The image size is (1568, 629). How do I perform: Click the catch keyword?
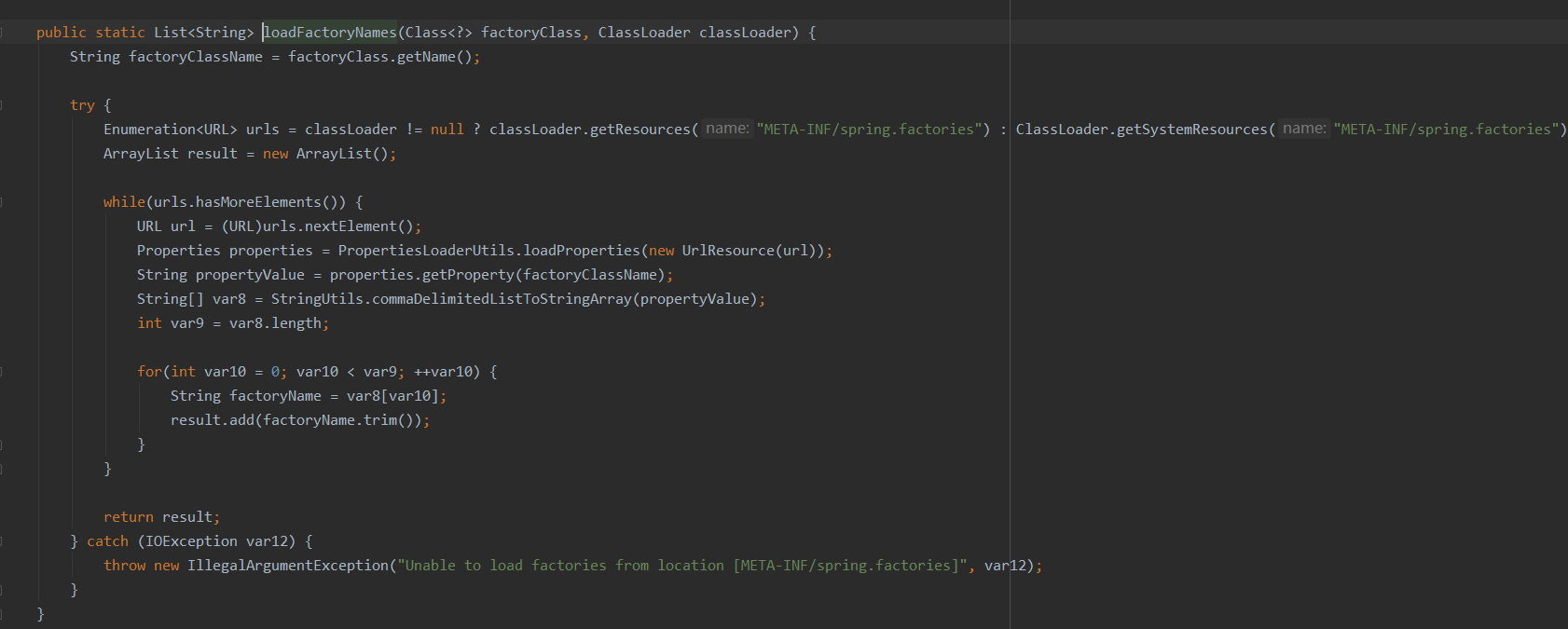(x=107, y=541)
